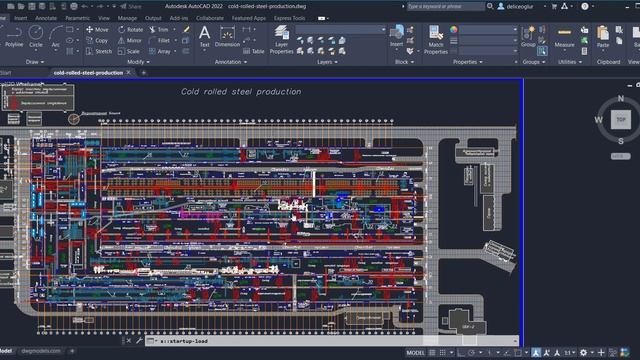Activate the Scale command
640x360 pixels.
(x=129, y=51)
